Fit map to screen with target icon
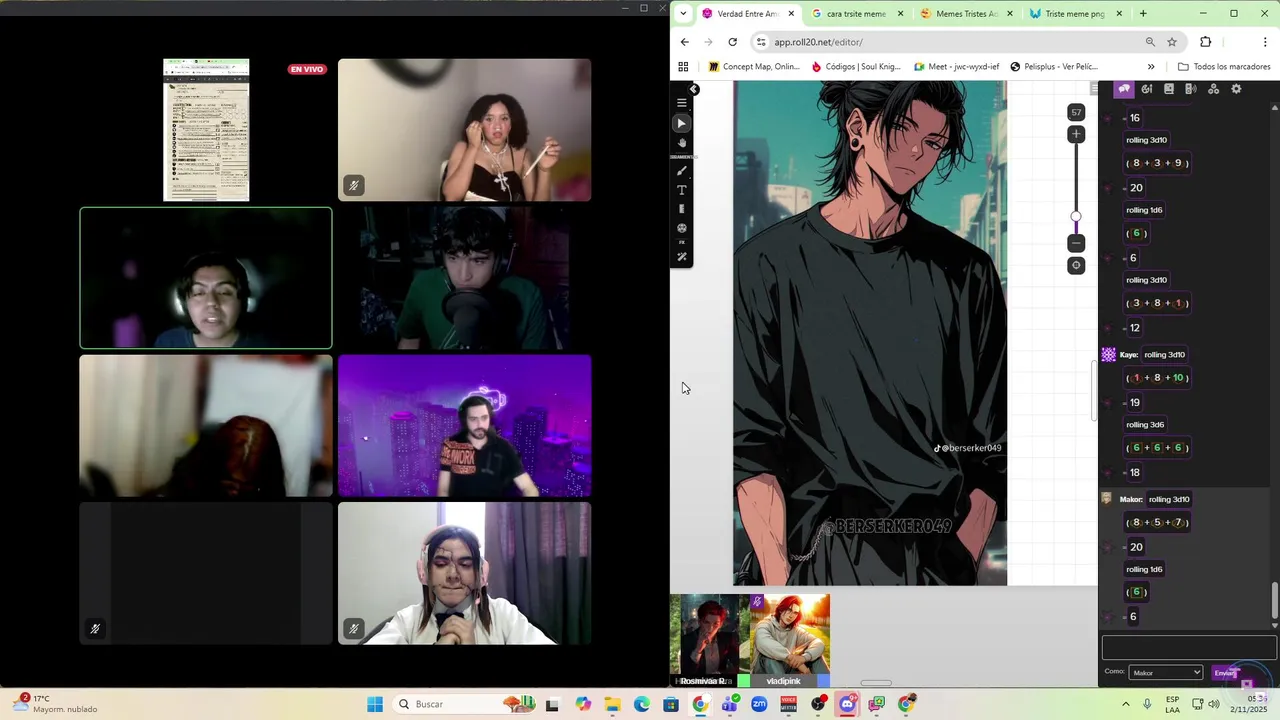The image size is (1280, 720). tap(1076, 265)
